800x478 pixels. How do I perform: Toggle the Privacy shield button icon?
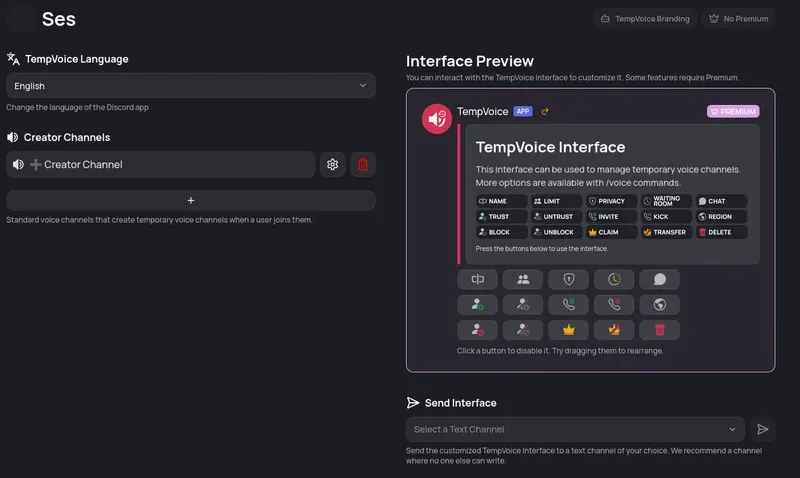[x=568, y=279]
